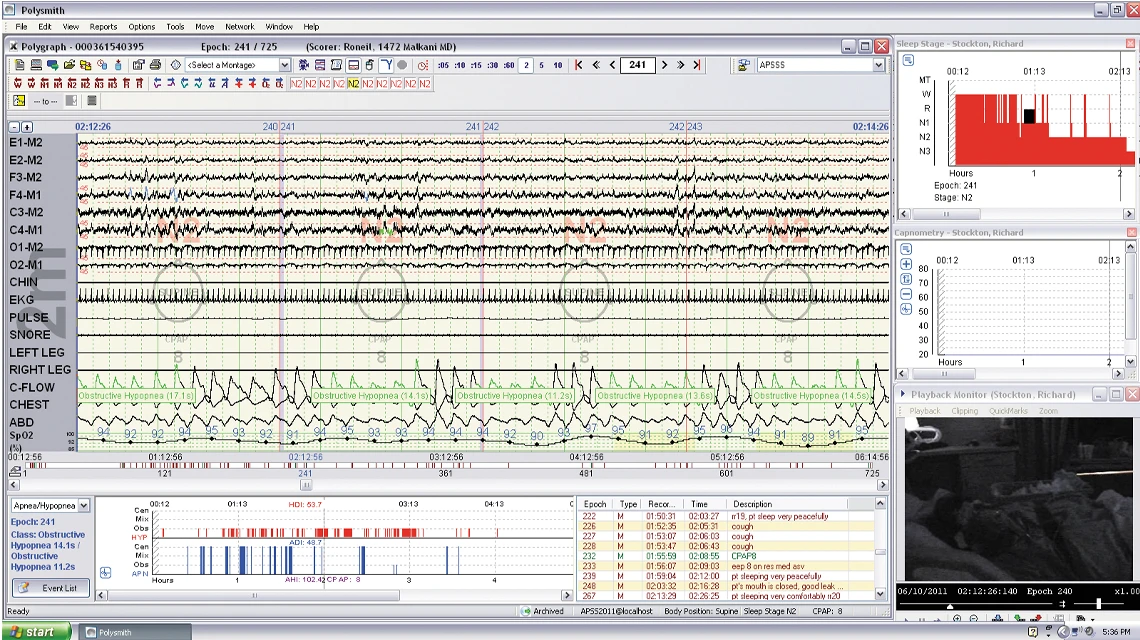Click the Start button on the taskbar
1140x640 pixels.
[x=35, y=632]
